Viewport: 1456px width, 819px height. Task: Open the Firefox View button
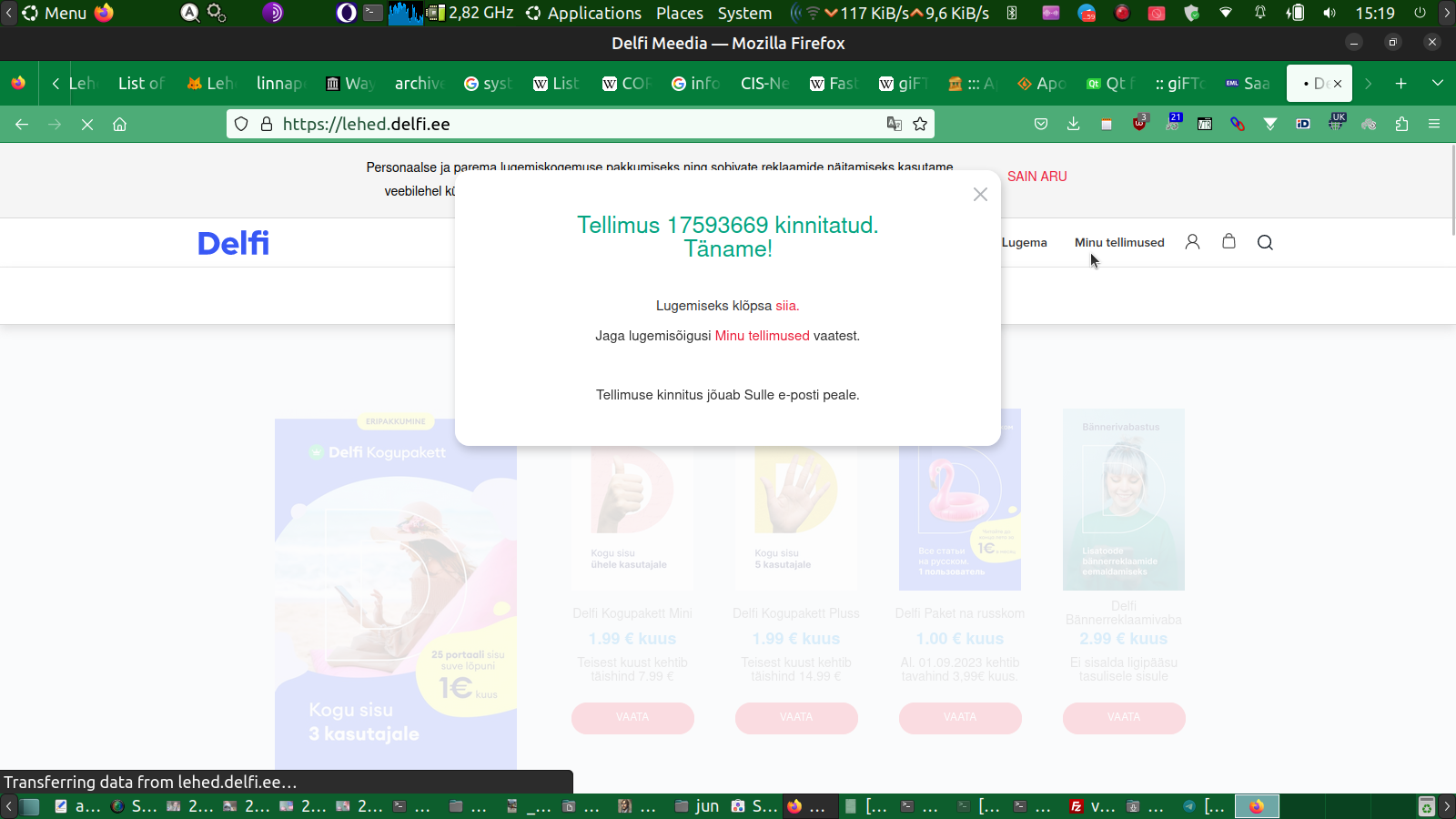[x=18, y=84]
